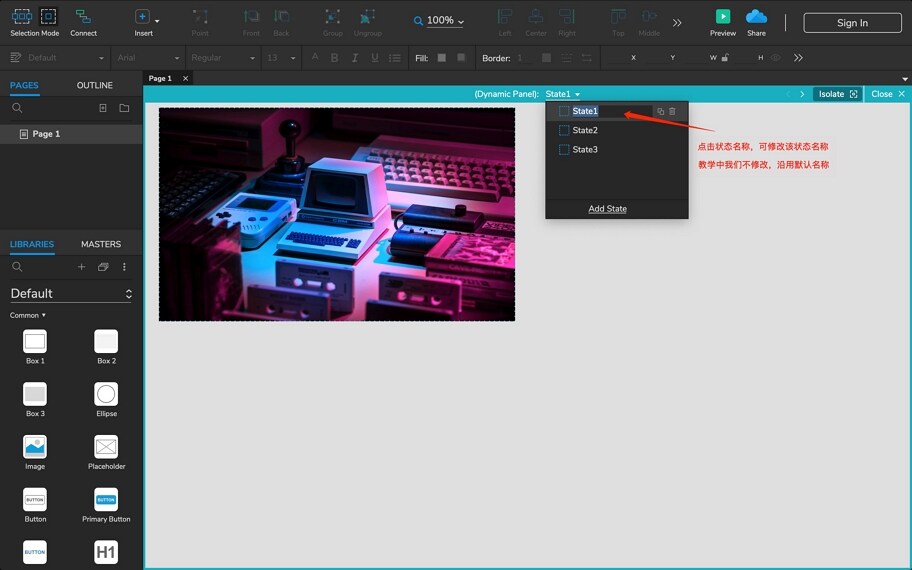Switch to the PAGES tab
Viewport: 912px width, 570px height.
[24, 85]
